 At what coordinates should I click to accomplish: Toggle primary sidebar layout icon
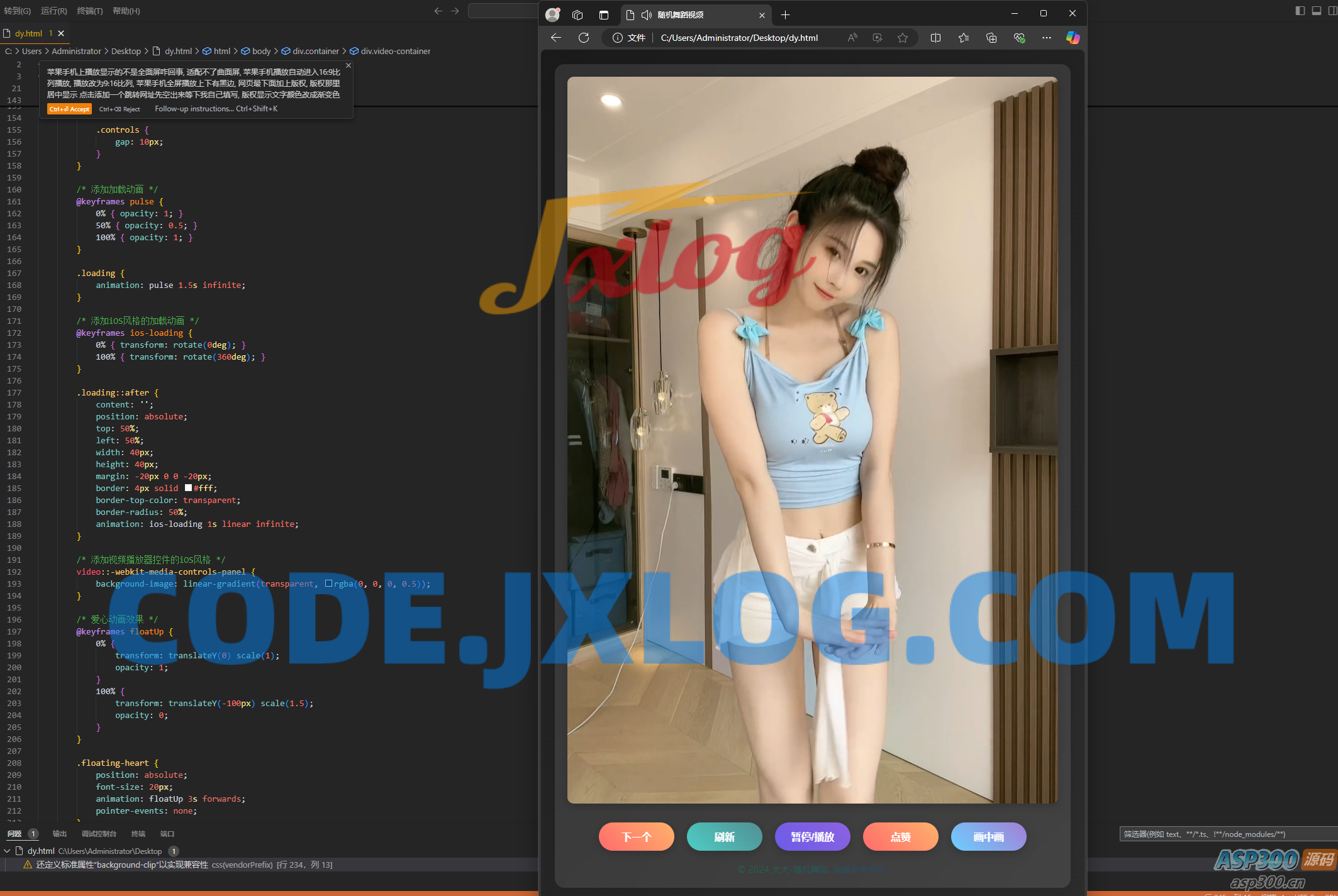[x=1300, y=11]
